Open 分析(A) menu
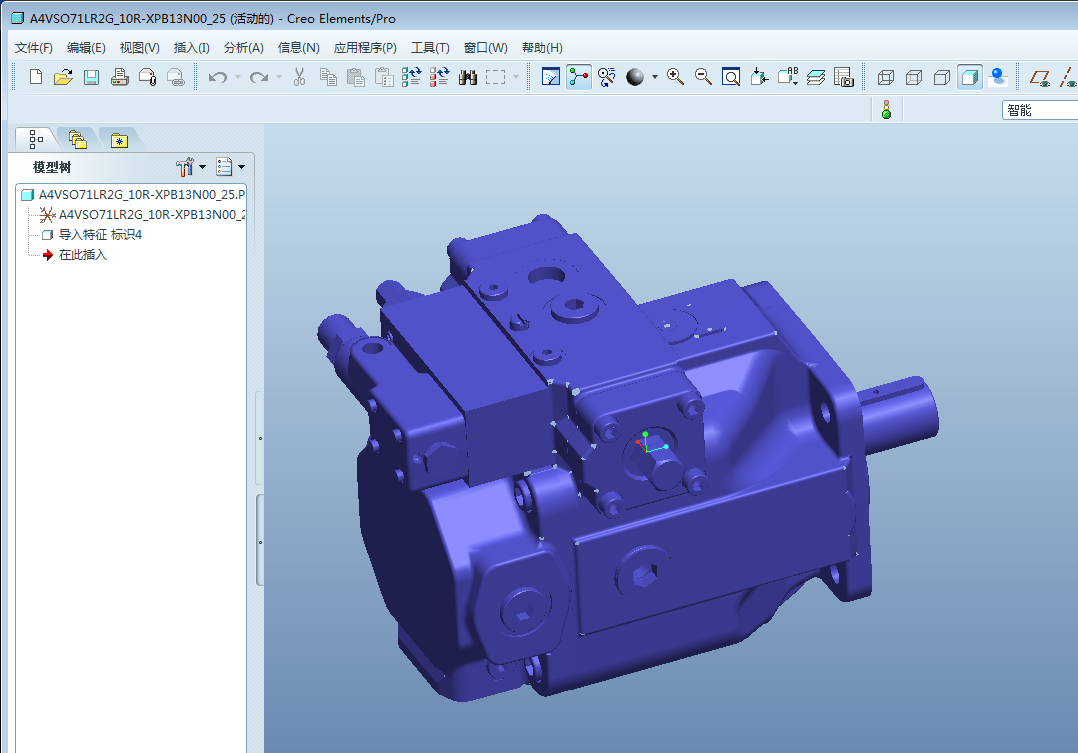1078x753 pixels. tap(244, 47)
